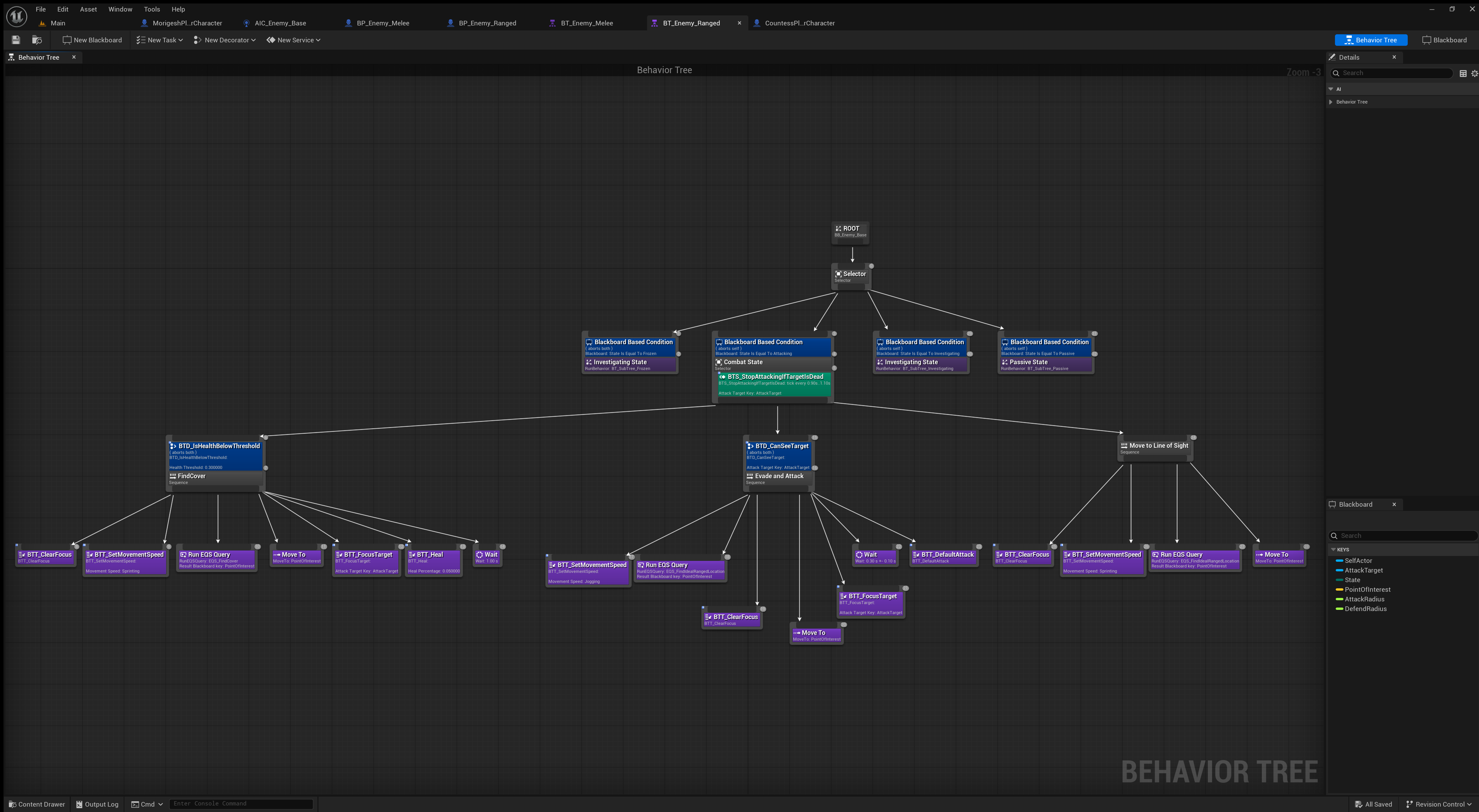1479x812 pixels.
Task: Open Details panel settings gear icon
Action: [x=1474, y=74]
